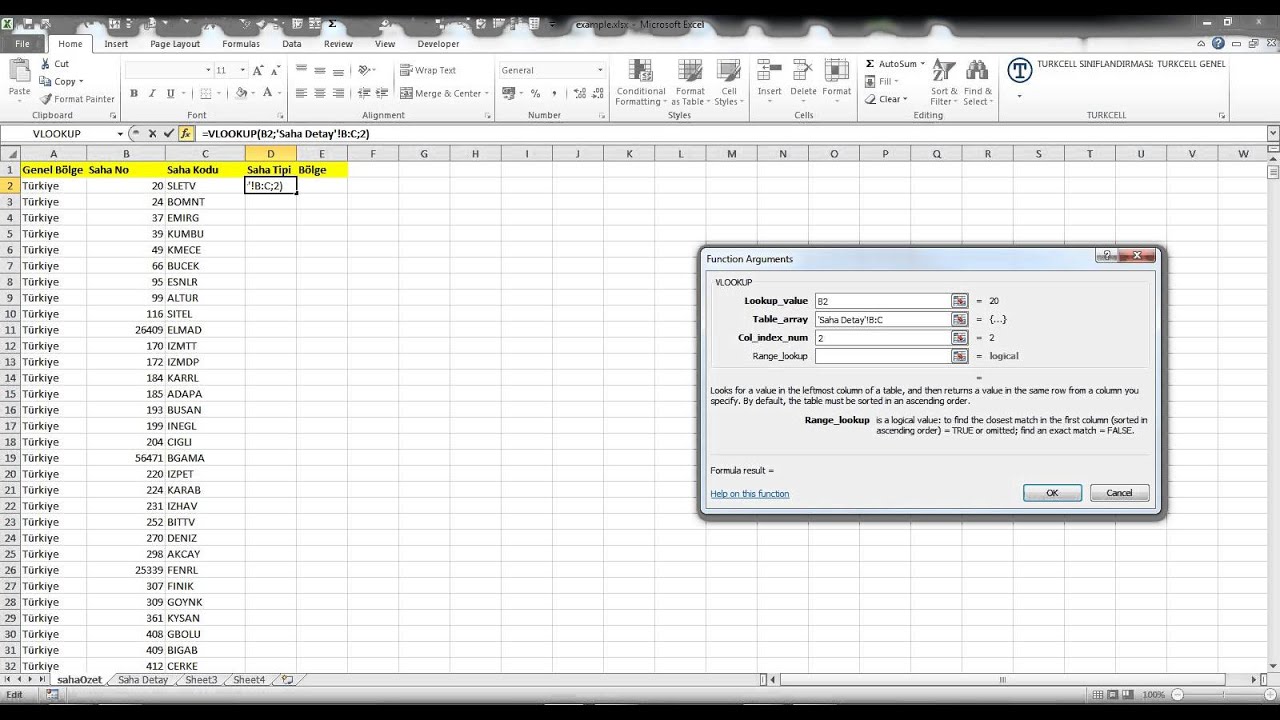1280x720 pixels.
Task: Click the Increase Indent icon
Action: [x=383, y=93]
